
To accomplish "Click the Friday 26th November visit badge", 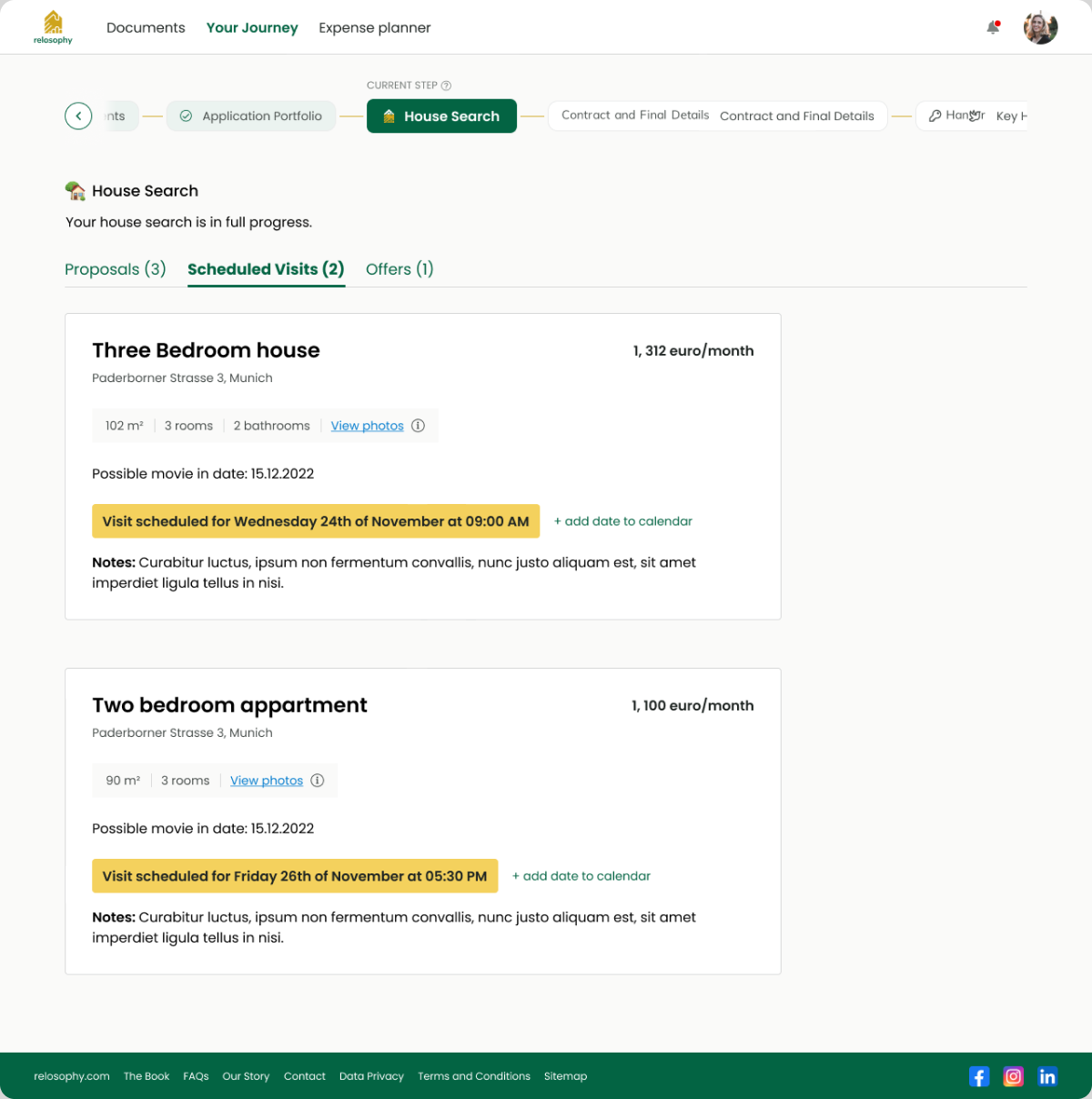I will tap(295, 876).
